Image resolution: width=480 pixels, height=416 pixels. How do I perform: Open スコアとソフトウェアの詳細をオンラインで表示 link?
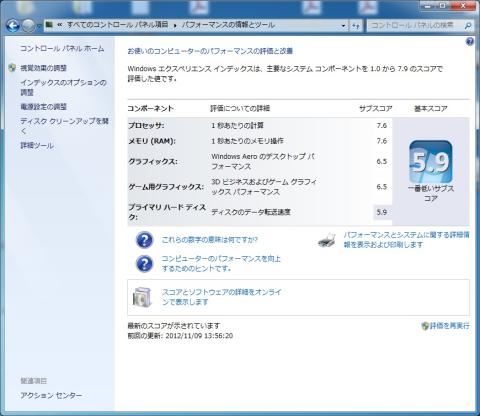tap(222, 297)
